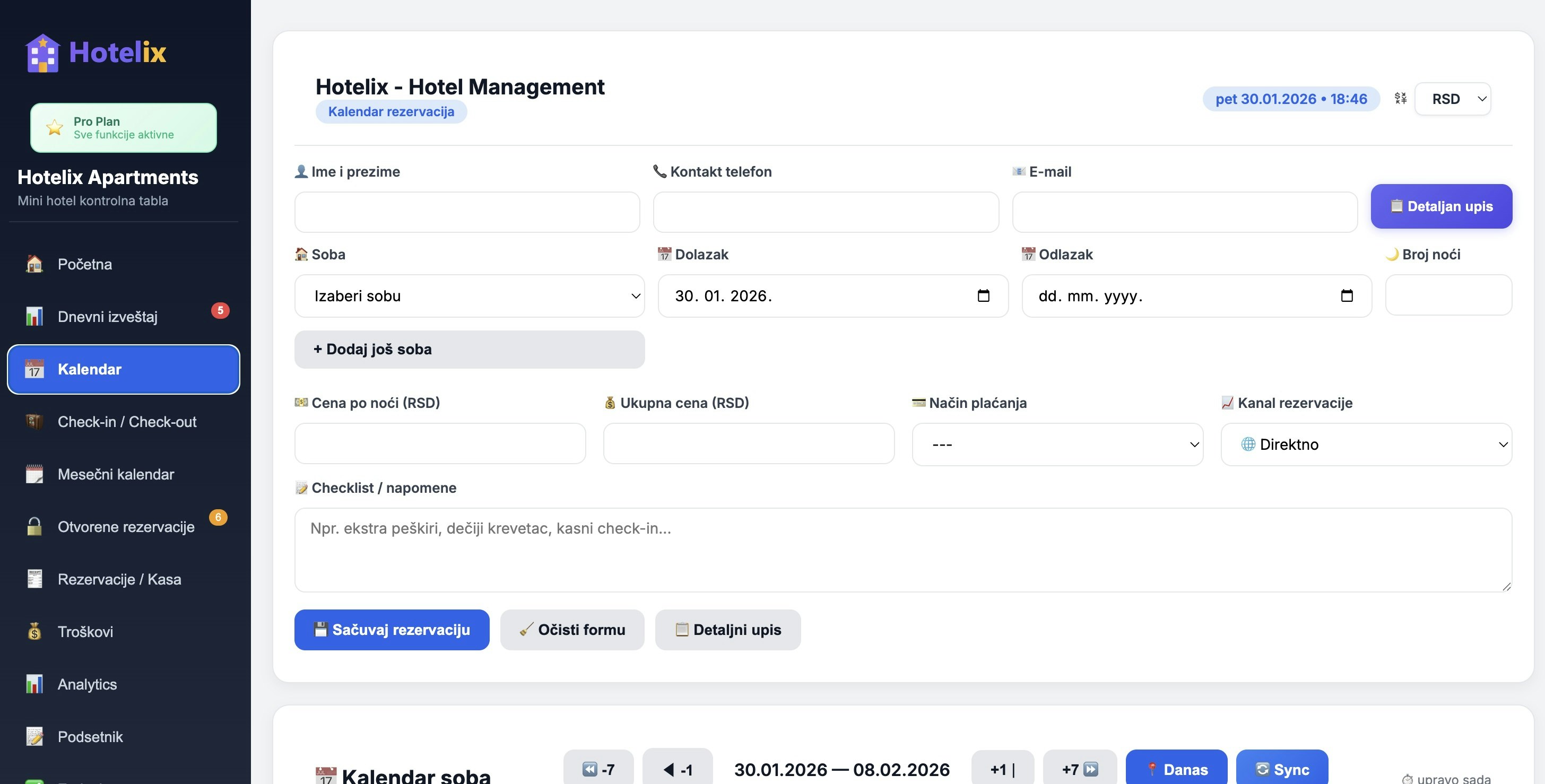Click the Hotelix building logo icon

coord(42,53)
